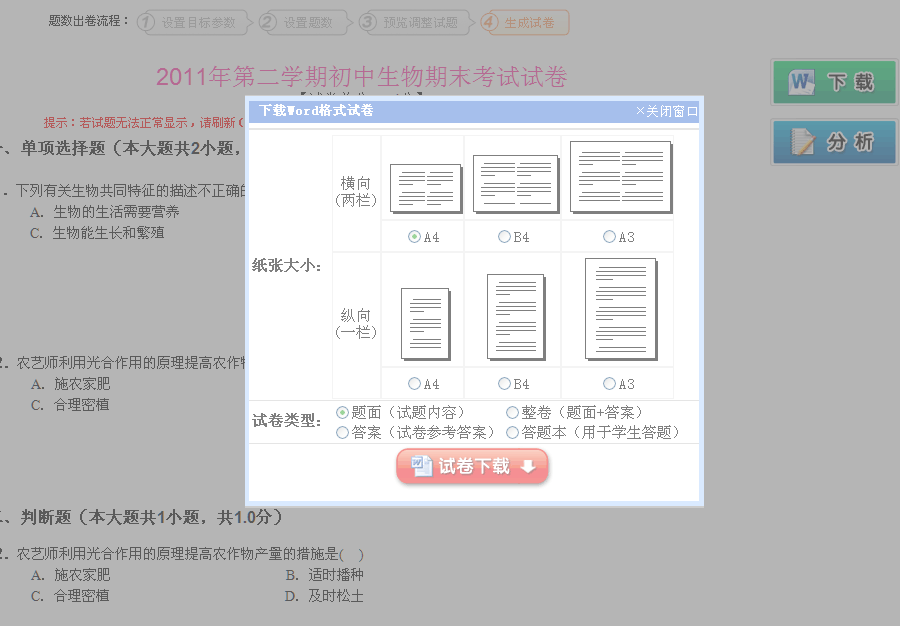The width and height of the screenshot is (900, 626).
Task: Click the portrait A3 single-column page thumbnail
Action: [x=620, y=309]
